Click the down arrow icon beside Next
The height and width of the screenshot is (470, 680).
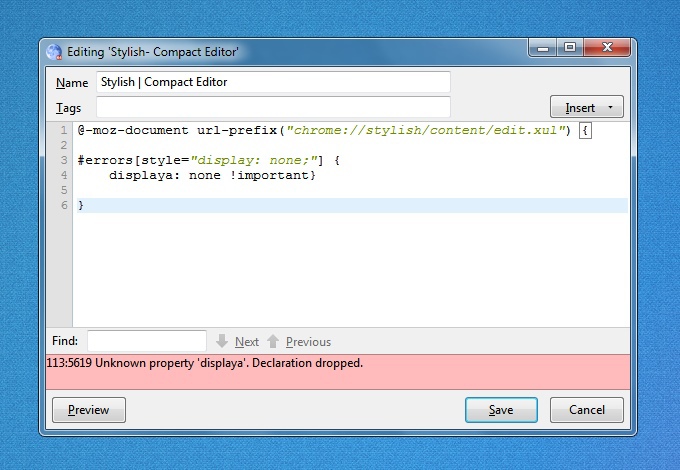222,341
